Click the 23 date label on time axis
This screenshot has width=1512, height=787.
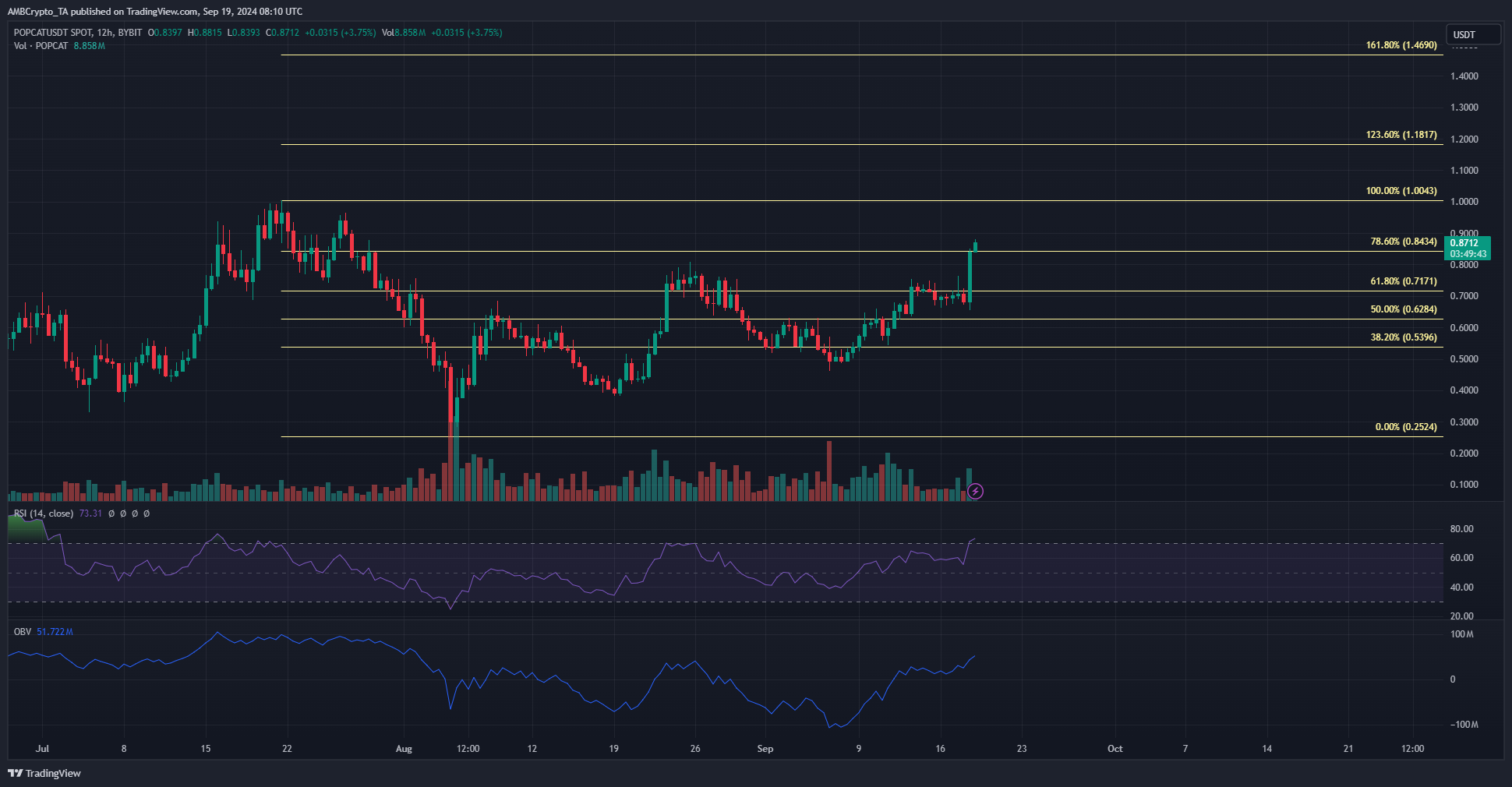click(x=1022, y=749)
